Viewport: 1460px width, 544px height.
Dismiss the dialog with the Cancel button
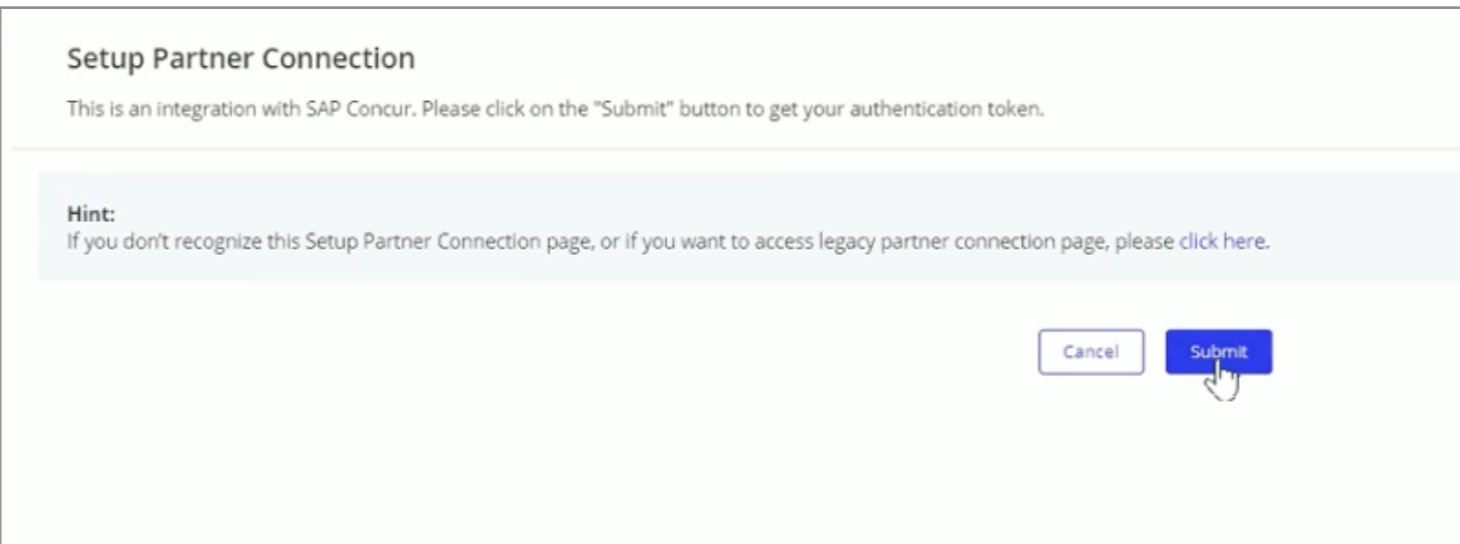[1091, 352]
